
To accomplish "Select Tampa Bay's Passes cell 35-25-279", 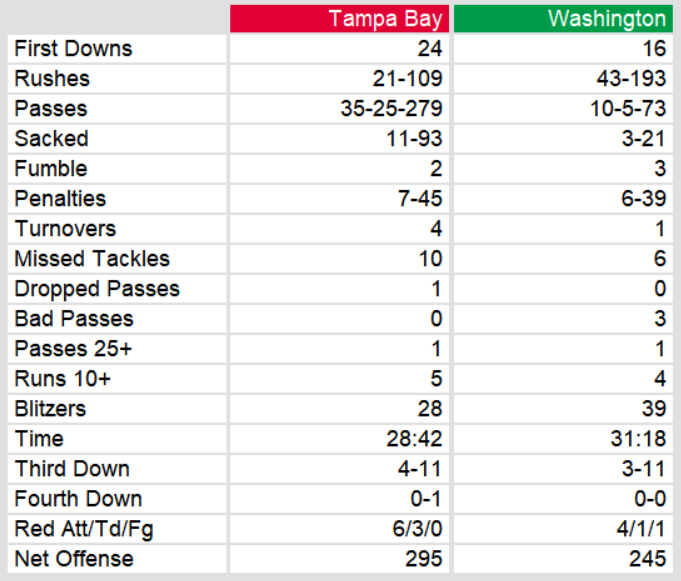I will coord(391,109).
